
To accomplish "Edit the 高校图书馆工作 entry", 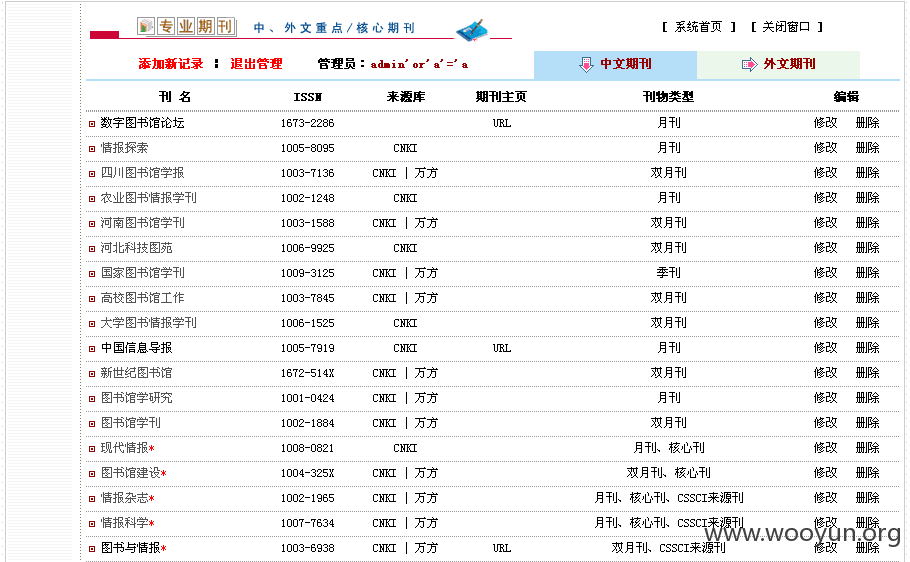I will click(825, 298).
